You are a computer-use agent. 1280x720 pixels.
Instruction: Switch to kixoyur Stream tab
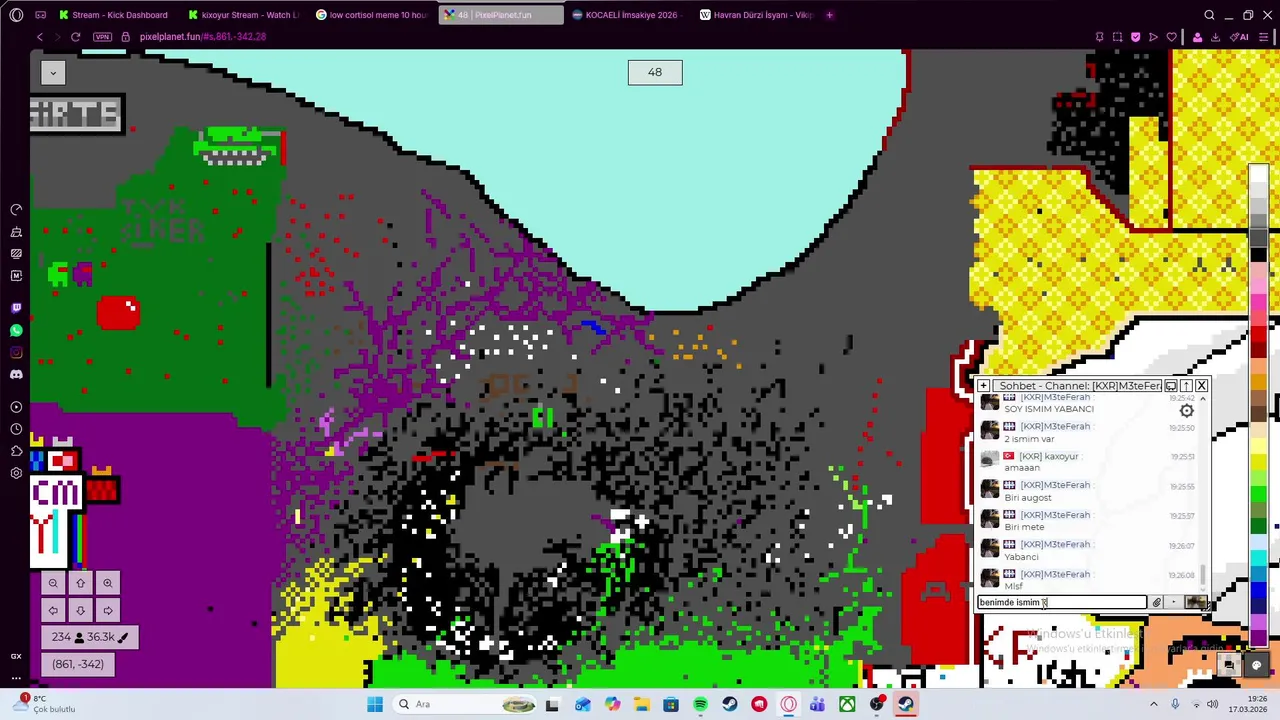point(243,15)
